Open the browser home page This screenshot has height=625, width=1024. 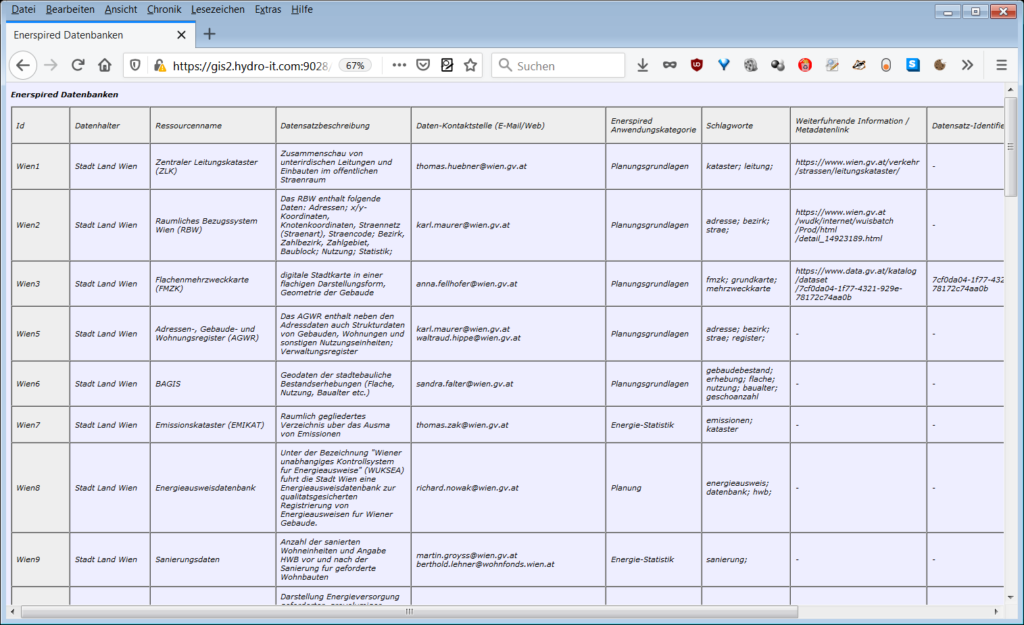pos(104,65)
